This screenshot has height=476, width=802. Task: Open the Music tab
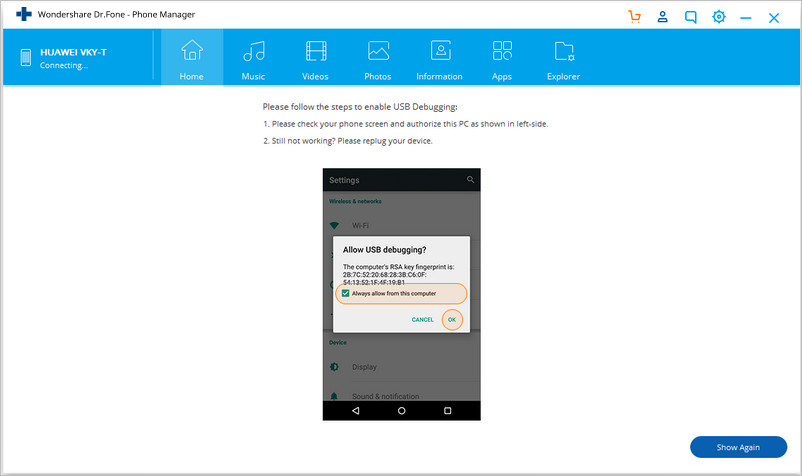point(253,58)
